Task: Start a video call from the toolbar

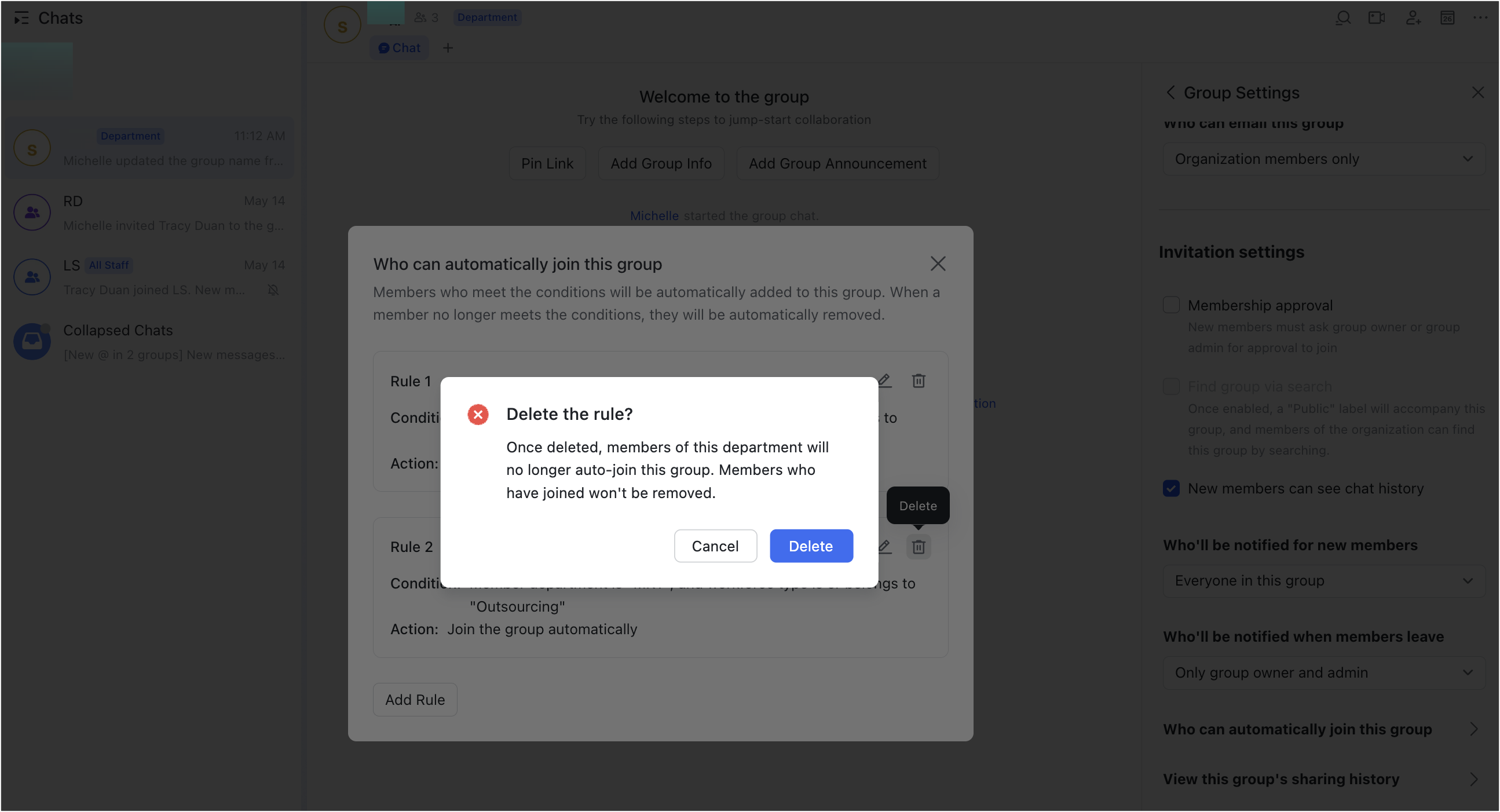Action: [x=1377, y=18]
